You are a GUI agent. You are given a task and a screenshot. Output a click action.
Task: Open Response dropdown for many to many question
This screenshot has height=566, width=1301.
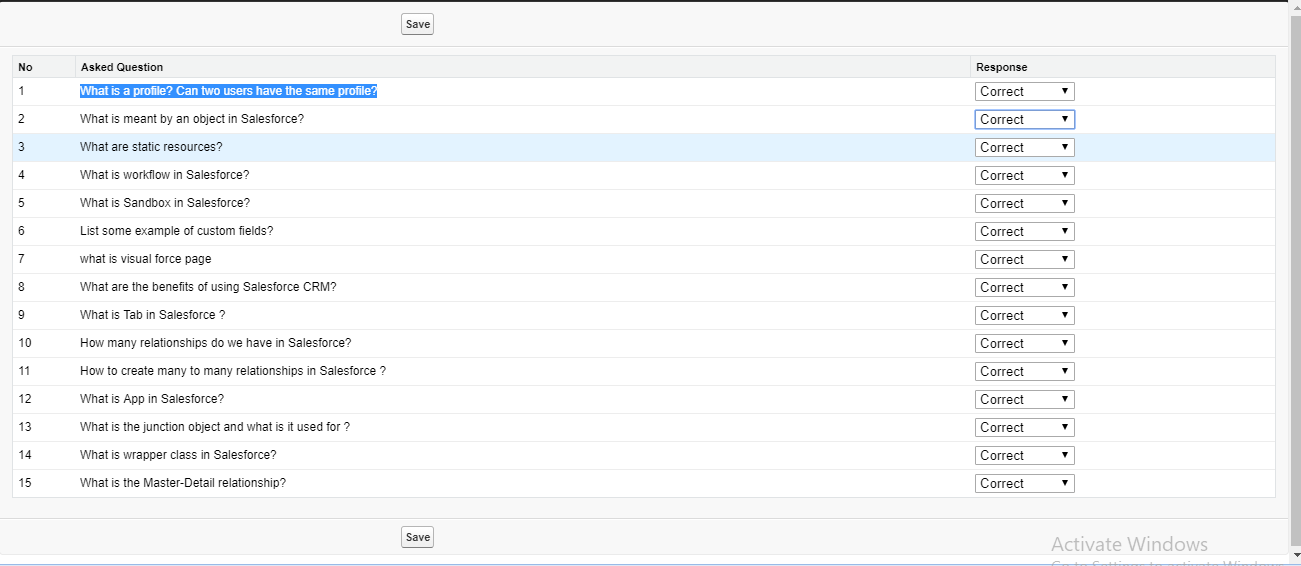[x=1024, y=371]
